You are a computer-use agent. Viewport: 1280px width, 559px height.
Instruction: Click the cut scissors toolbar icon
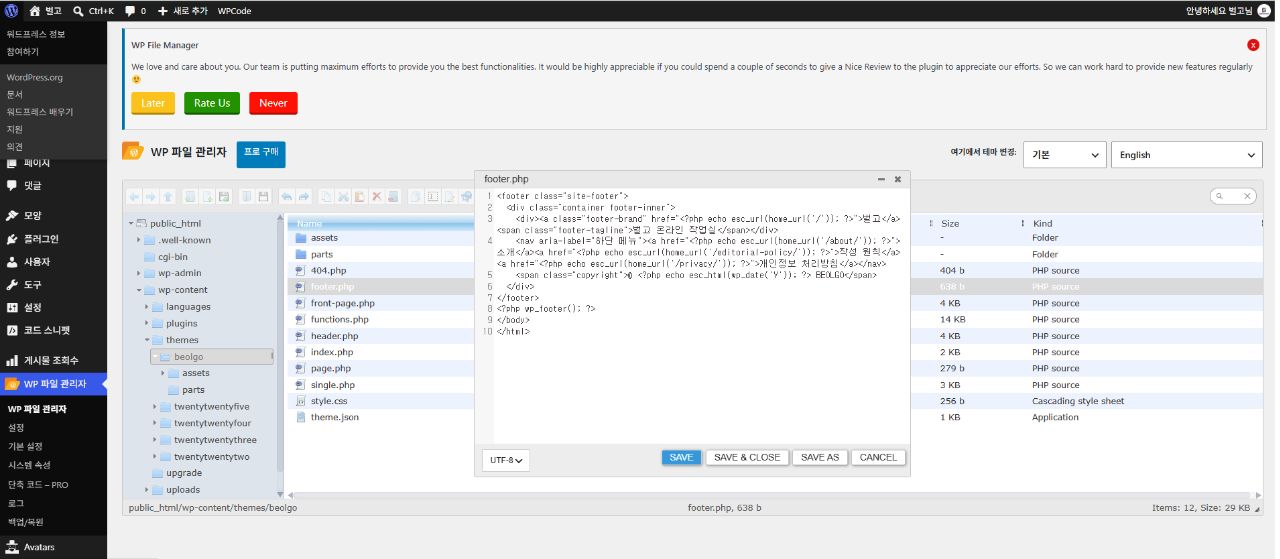pyautogui.click(x=343, y=197)
